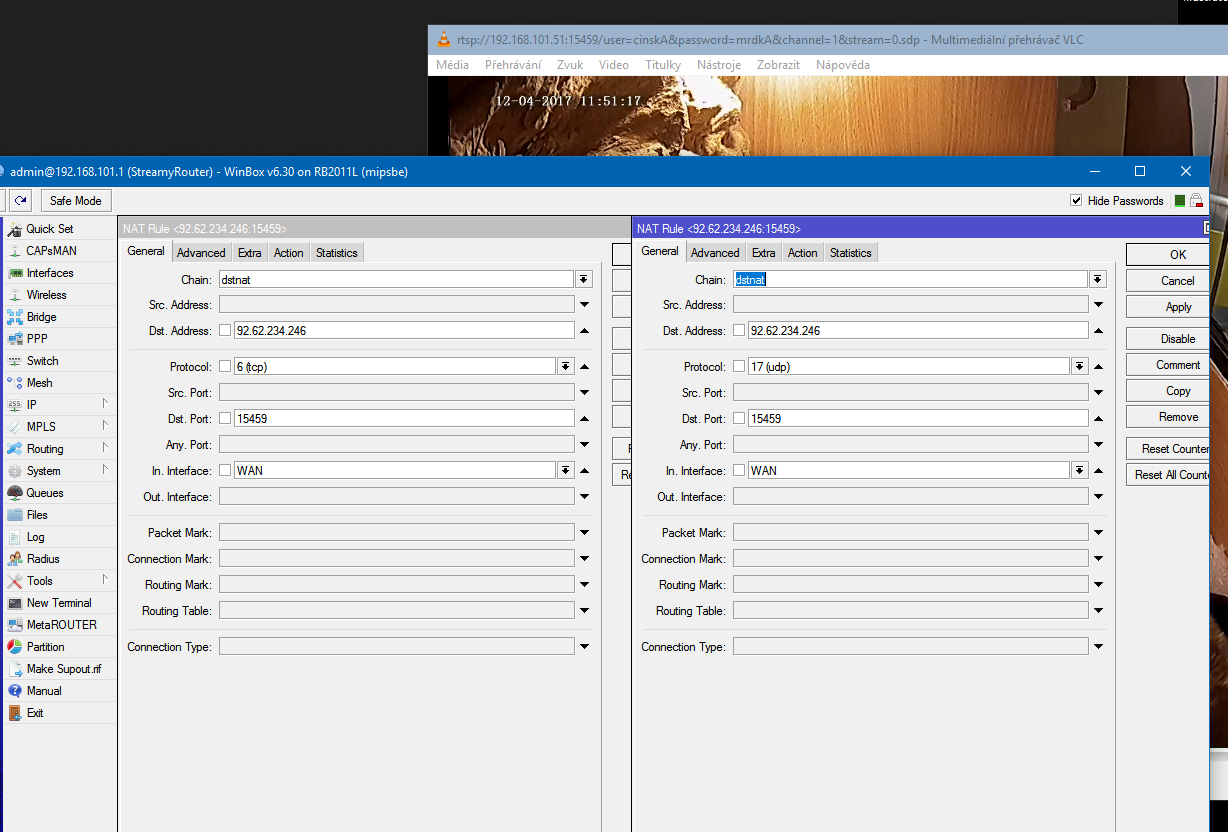Screen dimensions: 1228x832
Task: Click Dst. Port field in UDP rule
Action: point(918,419)
